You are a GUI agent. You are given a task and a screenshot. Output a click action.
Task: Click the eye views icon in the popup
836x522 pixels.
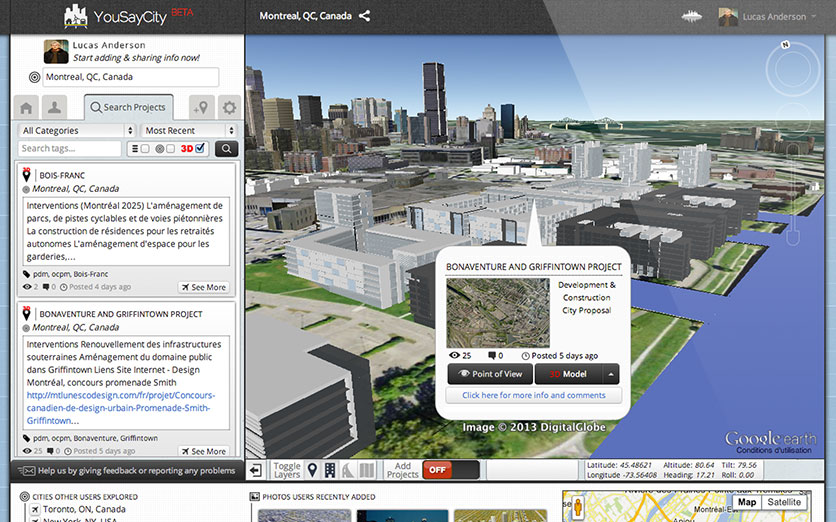pos(454,356)
